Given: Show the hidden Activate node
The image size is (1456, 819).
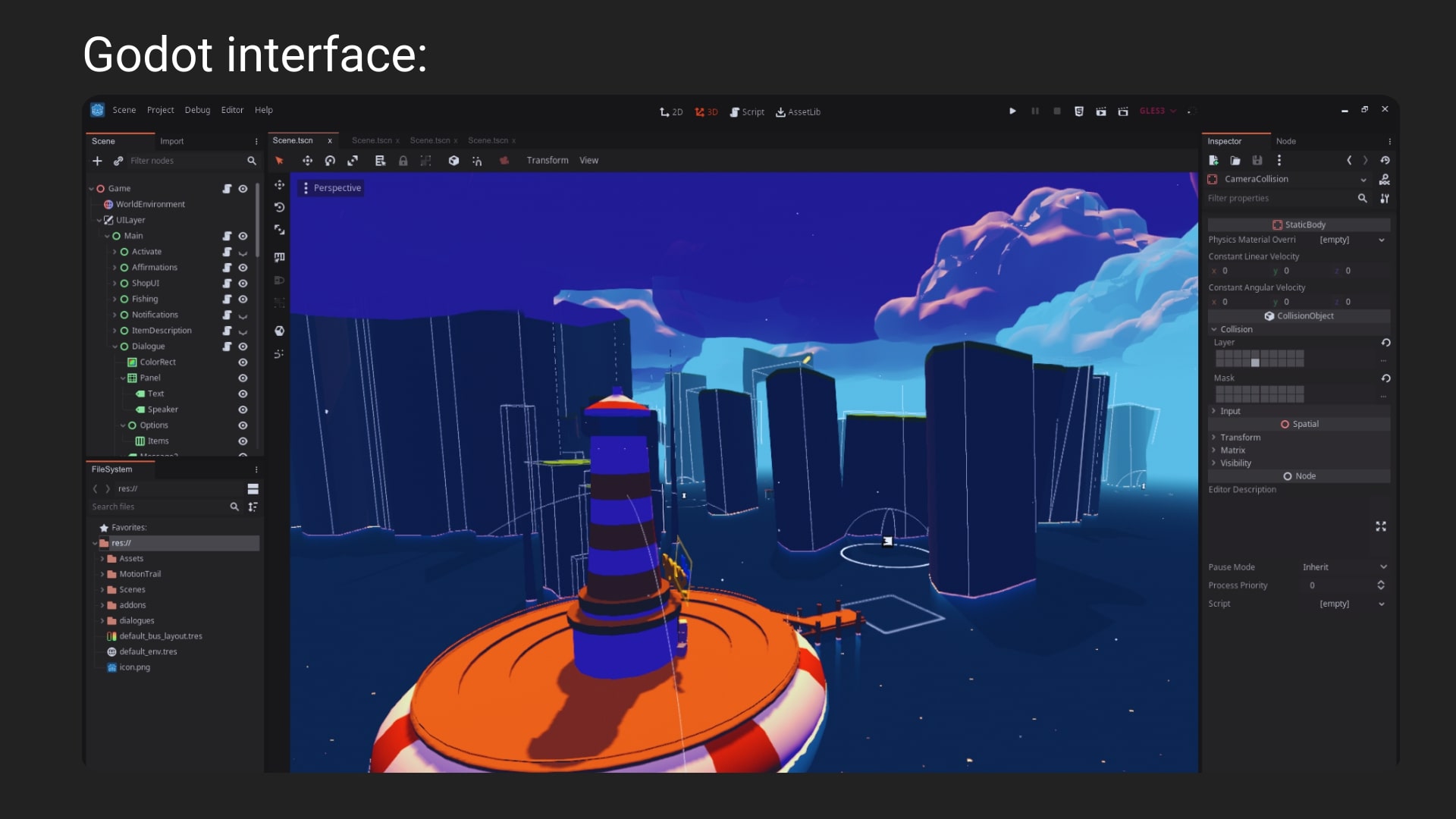Looking at the screenshot, I should (x=243, y=253).
